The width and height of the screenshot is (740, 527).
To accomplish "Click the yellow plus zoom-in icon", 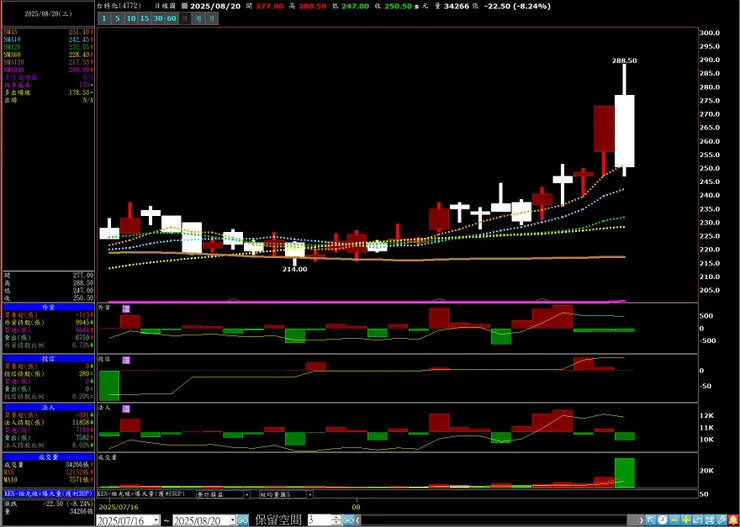I will pos(686,520).
